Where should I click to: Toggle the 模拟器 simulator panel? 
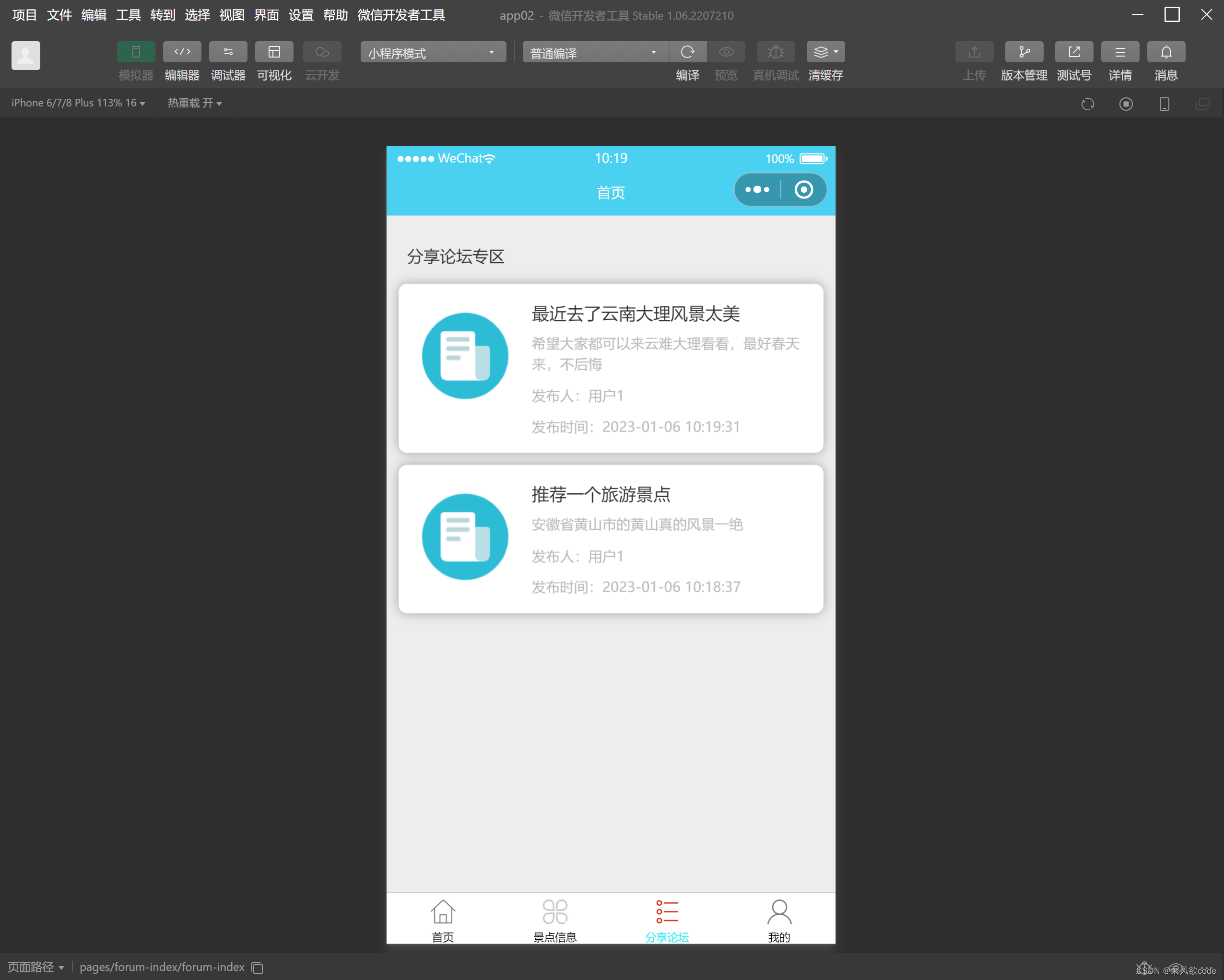click(x=135, y=52)
